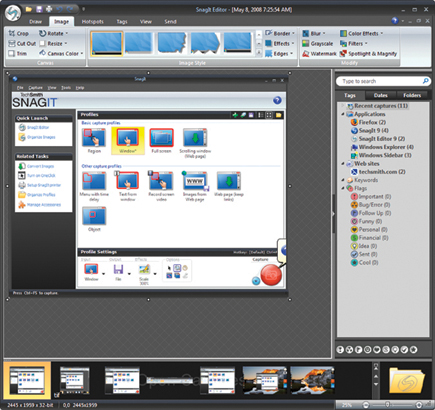This screenshot has width=435, height=410.
Task: Click the zoom out minus button
Action: [366, 405]
